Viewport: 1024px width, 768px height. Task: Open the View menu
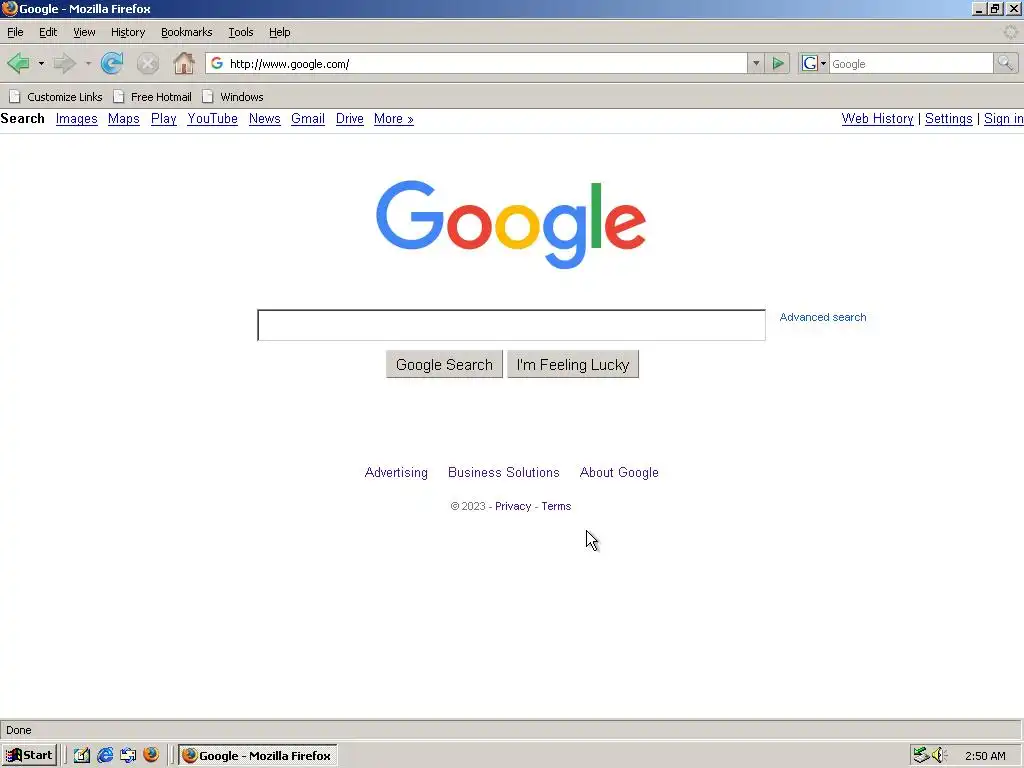pos(84,32)
